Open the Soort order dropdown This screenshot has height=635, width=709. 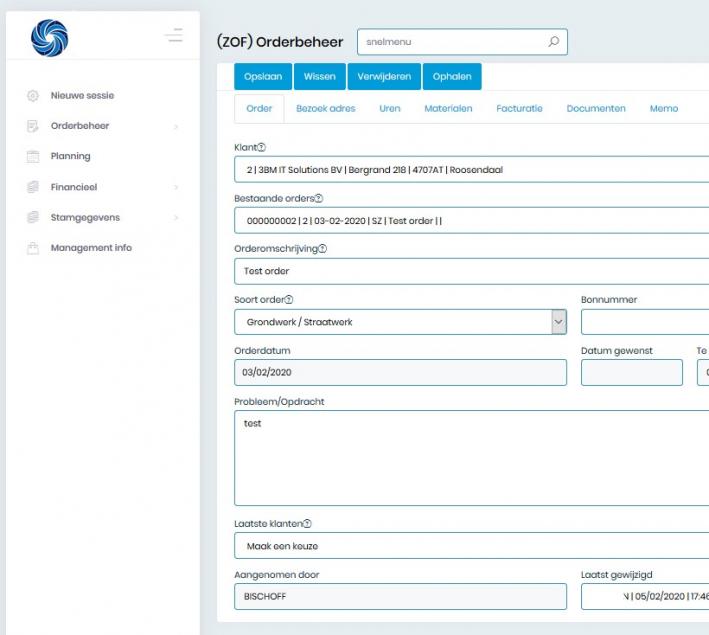click(558, 322)
